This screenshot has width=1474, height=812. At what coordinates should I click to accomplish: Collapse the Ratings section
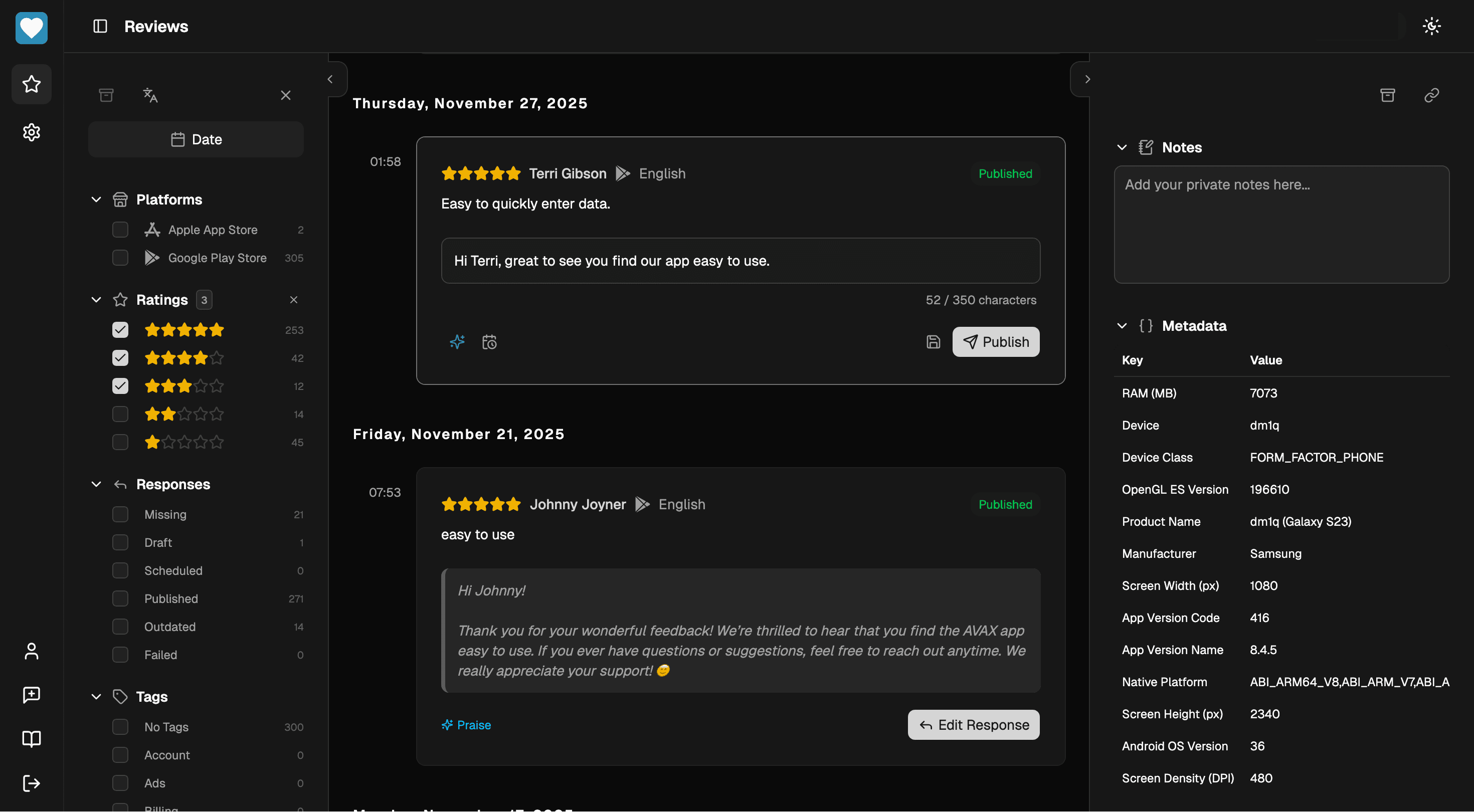pos(96,299)
